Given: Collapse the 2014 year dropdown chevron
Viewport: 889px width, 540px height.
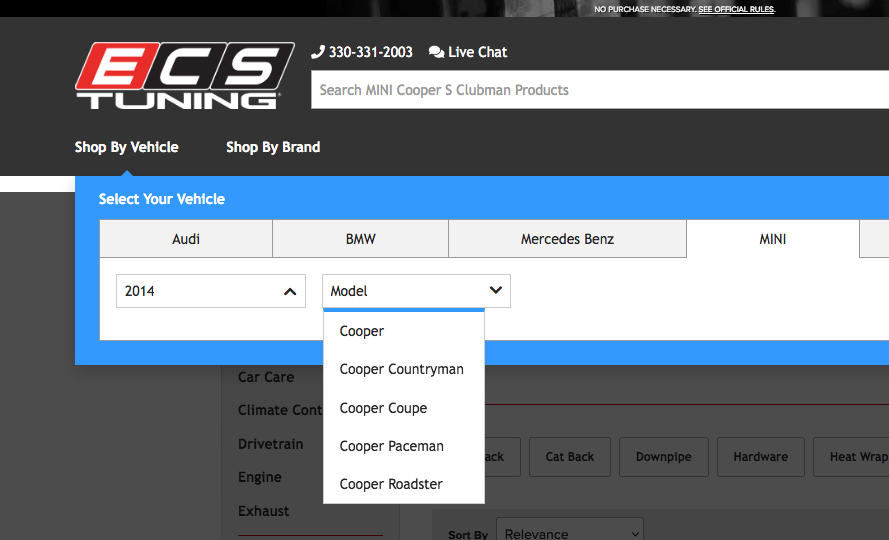Looking at the screenshot, I should [290, 292].
